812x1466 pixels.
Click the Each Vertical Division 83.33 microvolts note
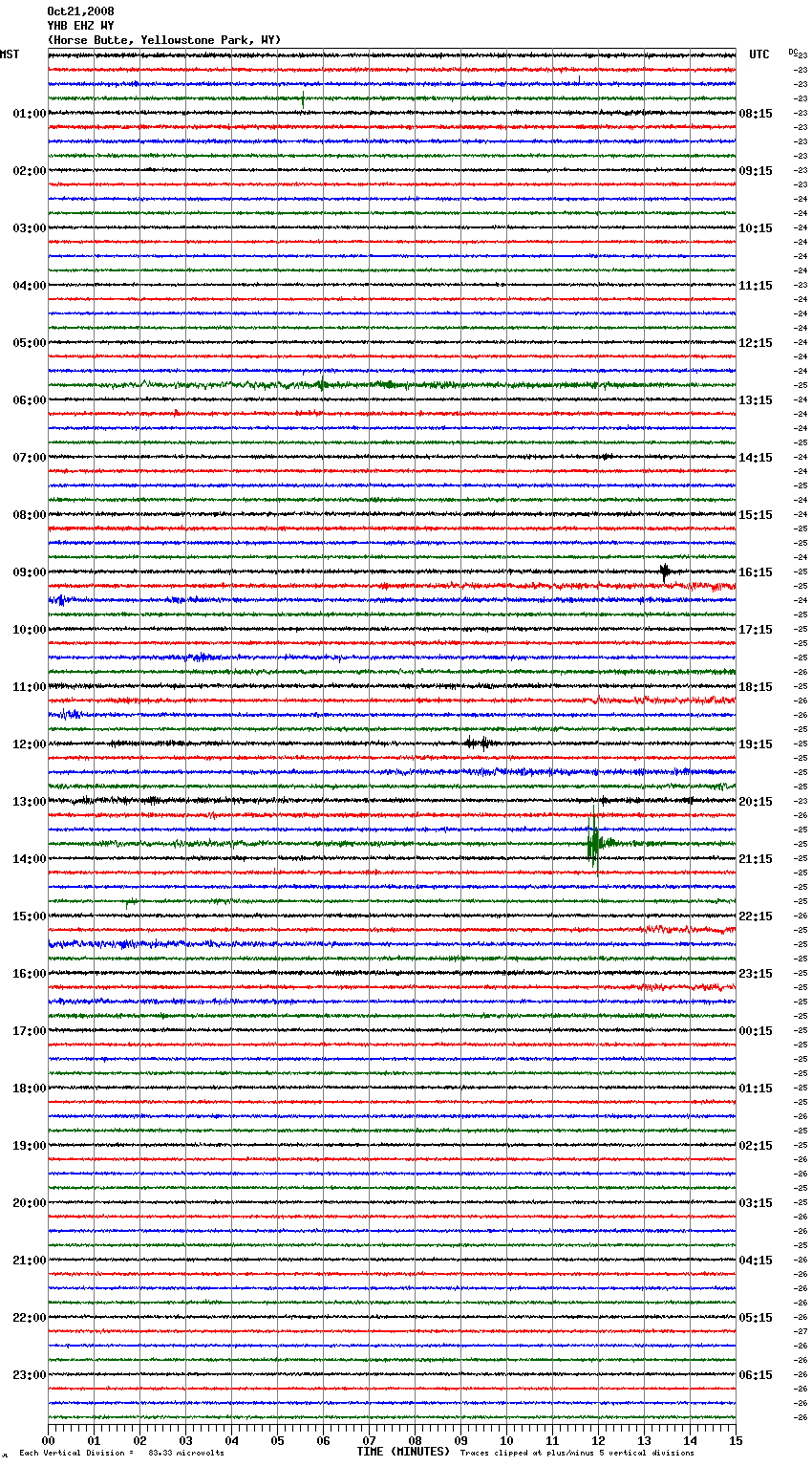pos(121,1453)
